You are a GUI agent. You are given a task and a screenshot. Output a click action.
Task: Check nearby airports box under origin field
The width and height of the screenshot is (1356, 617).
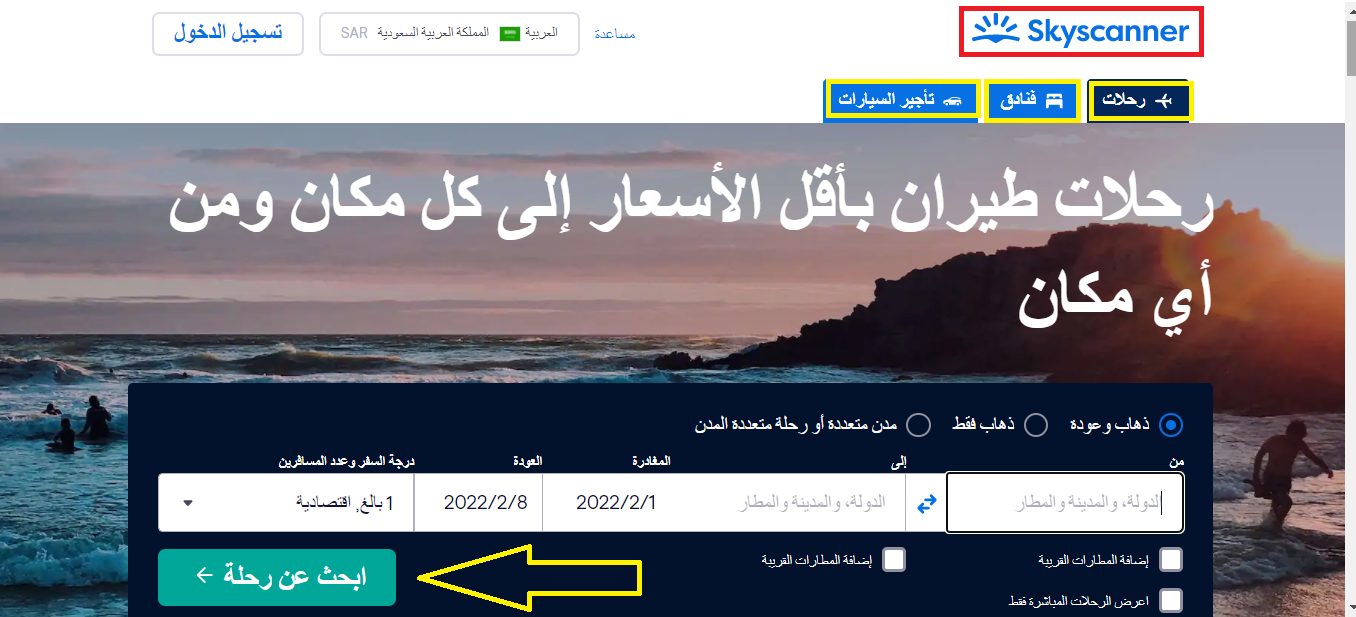pos(1171,560)
